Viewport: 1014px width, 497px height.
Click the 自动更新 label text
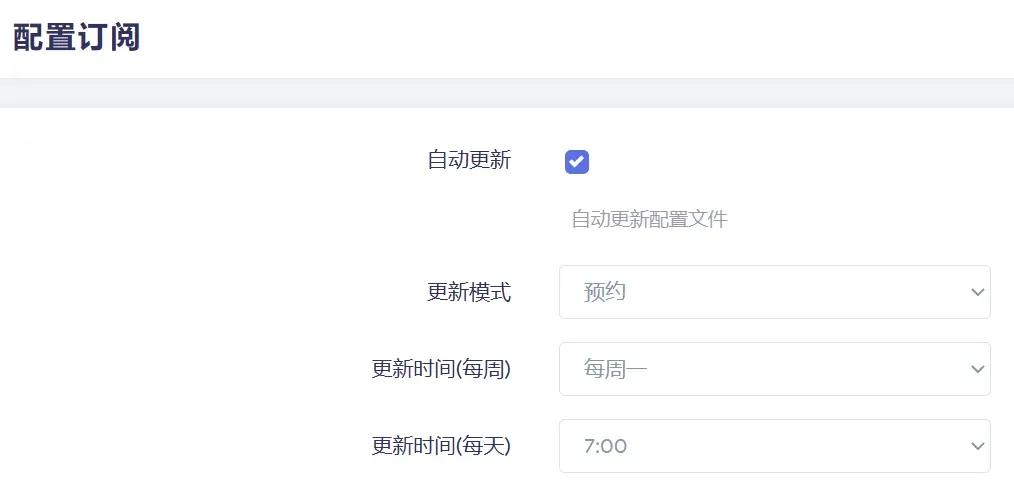469,160
